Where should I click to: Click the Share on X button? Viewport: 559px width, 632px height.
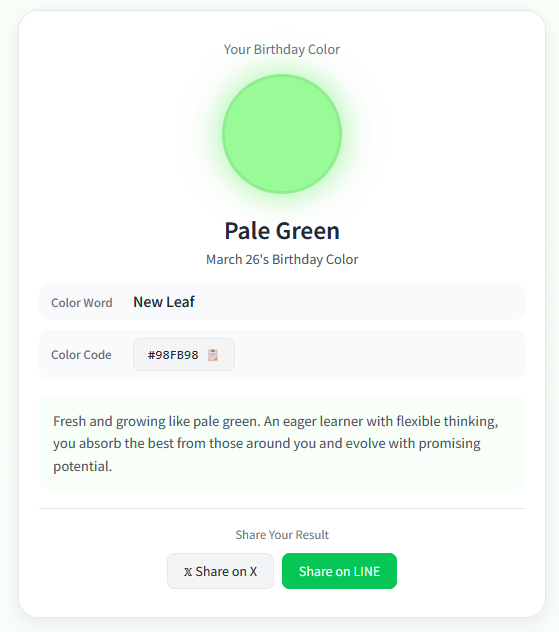coord(220,571)
